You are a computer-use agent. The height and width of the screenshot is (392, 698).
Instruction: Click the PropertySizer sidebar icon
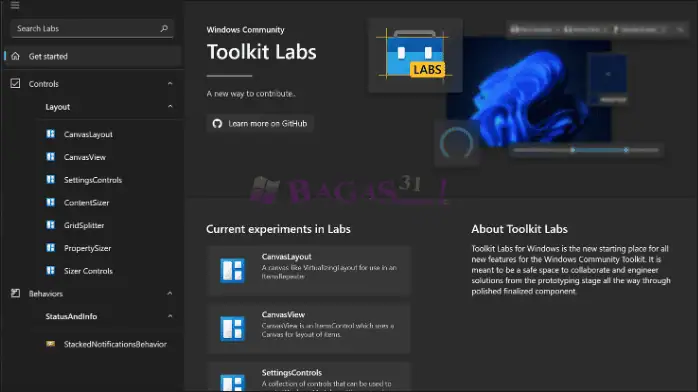point(51,248)
